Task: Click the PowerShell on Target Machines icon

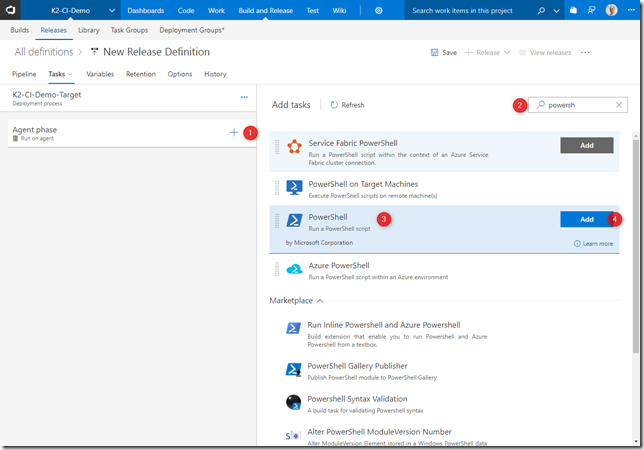Action: click(x=294, y=187)
